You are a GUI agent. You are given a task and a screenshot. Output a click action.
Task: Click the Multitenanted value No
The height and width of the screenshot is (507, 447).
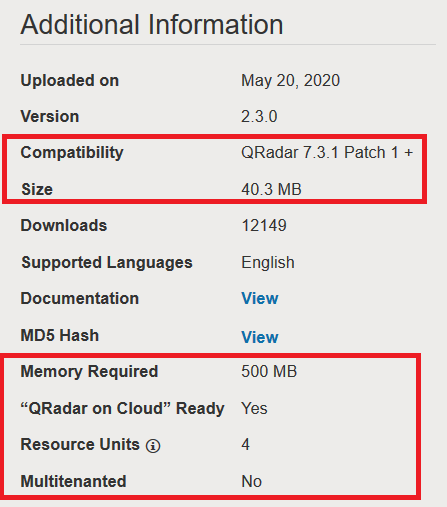point(251,481)
